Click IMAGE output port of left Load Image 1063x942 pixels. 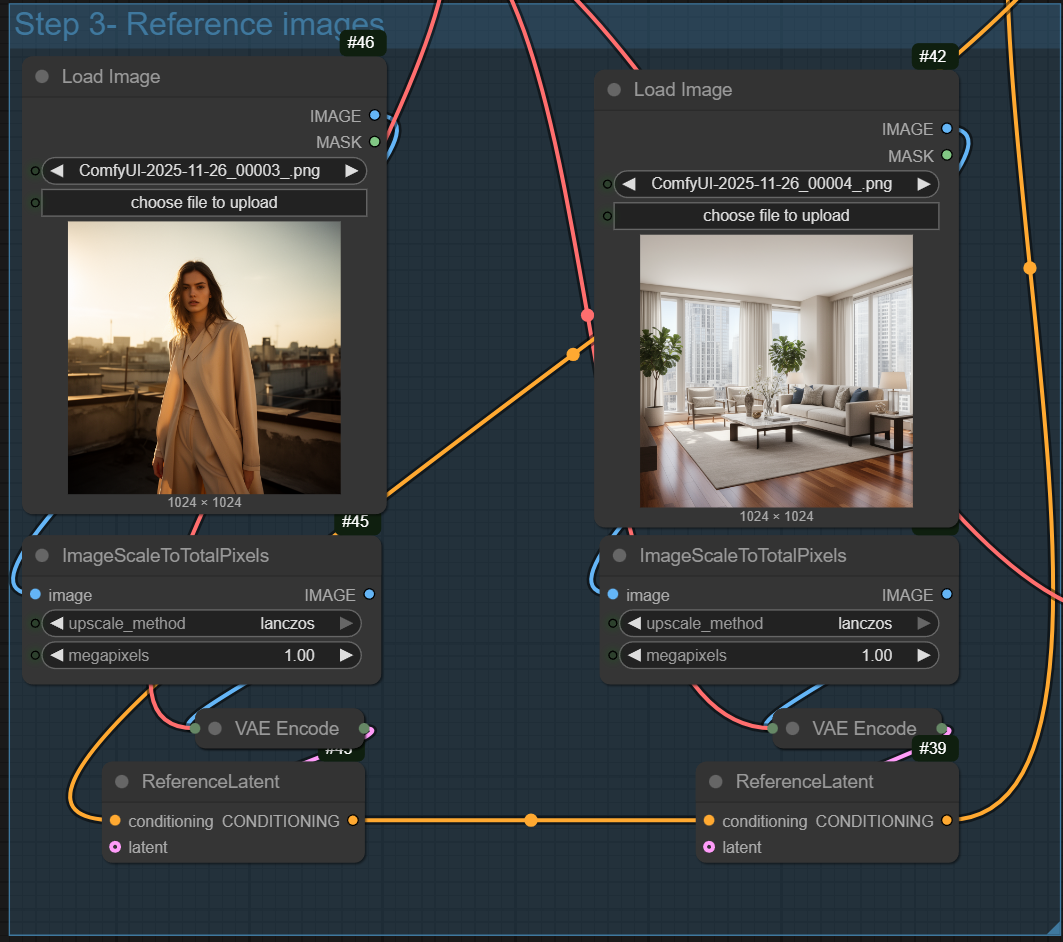point(374,116)
